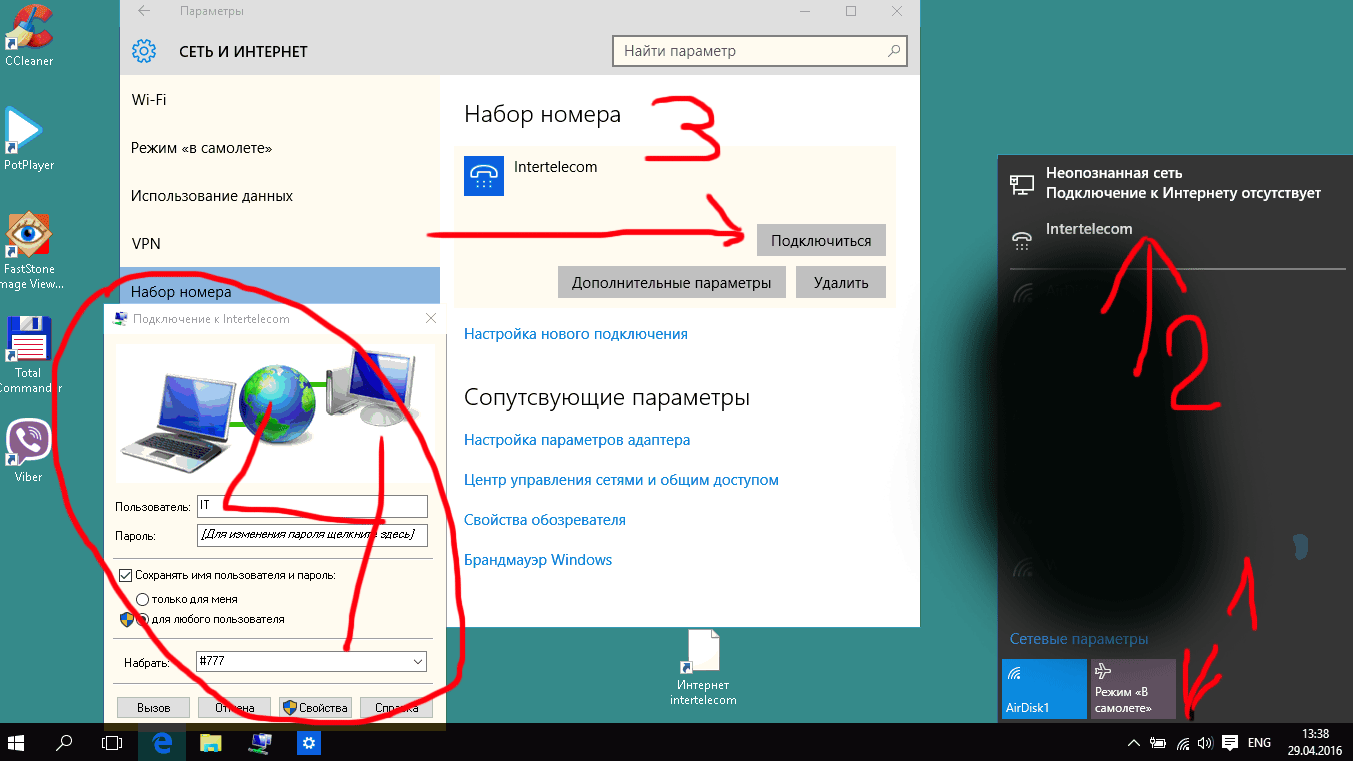Expand the Набрать #777 dropdown
Screen dimensions: 1353x761
(417, 662)
